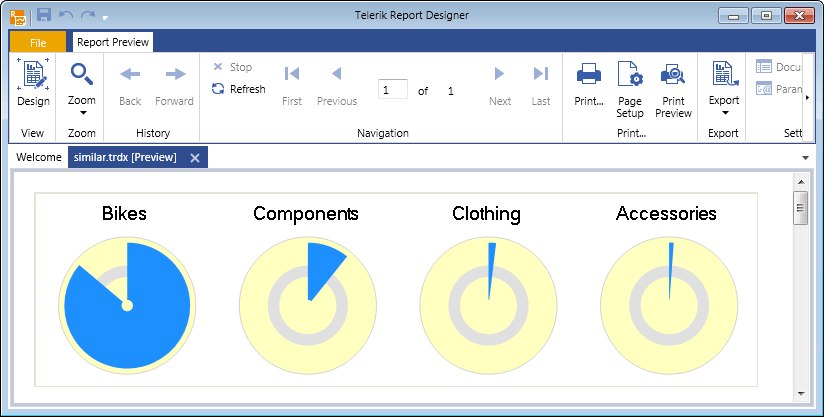Click the scroll down arrow
Viewport: 824px width, 417px height.
(801, 393)
